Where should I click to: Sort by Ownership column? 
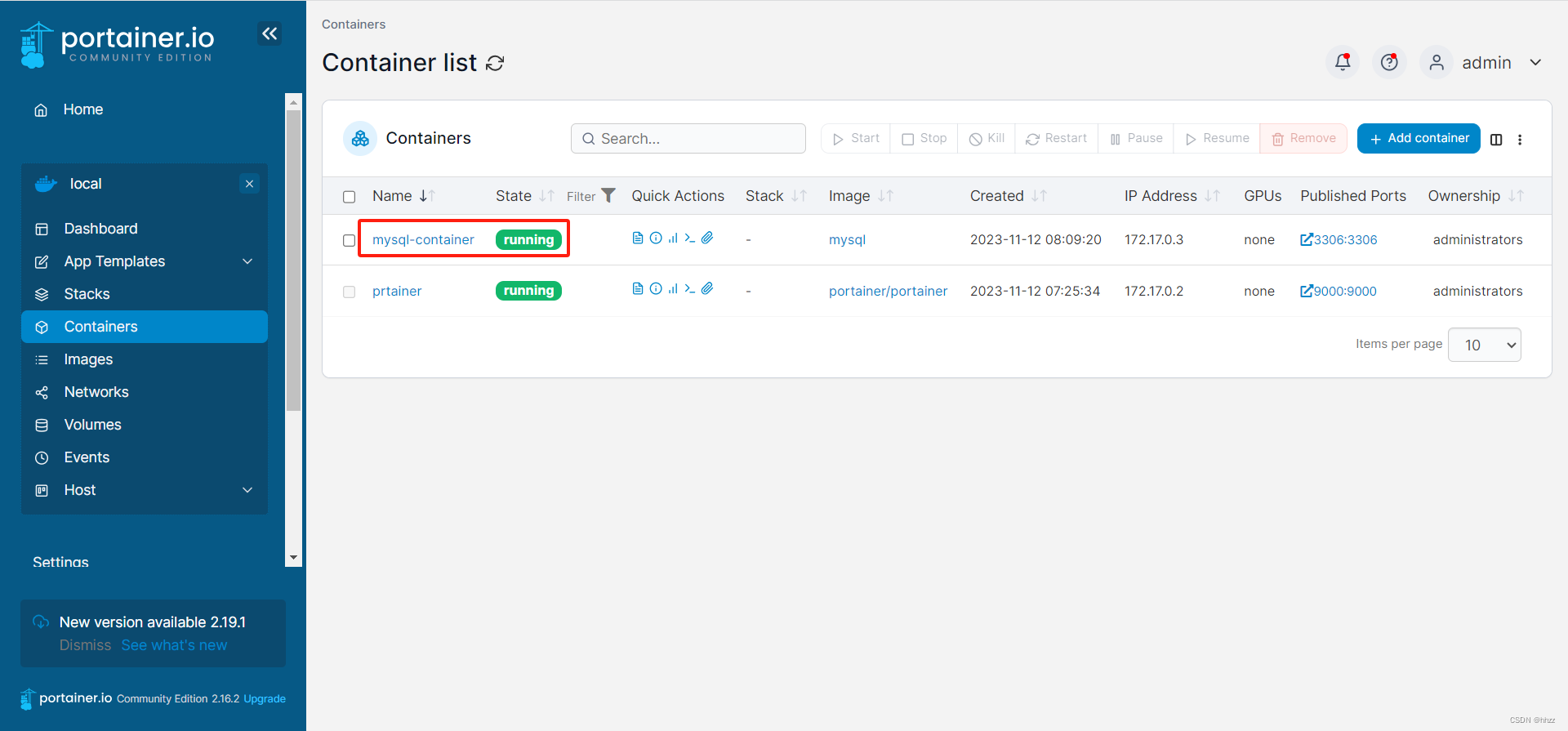[1476, 196]
